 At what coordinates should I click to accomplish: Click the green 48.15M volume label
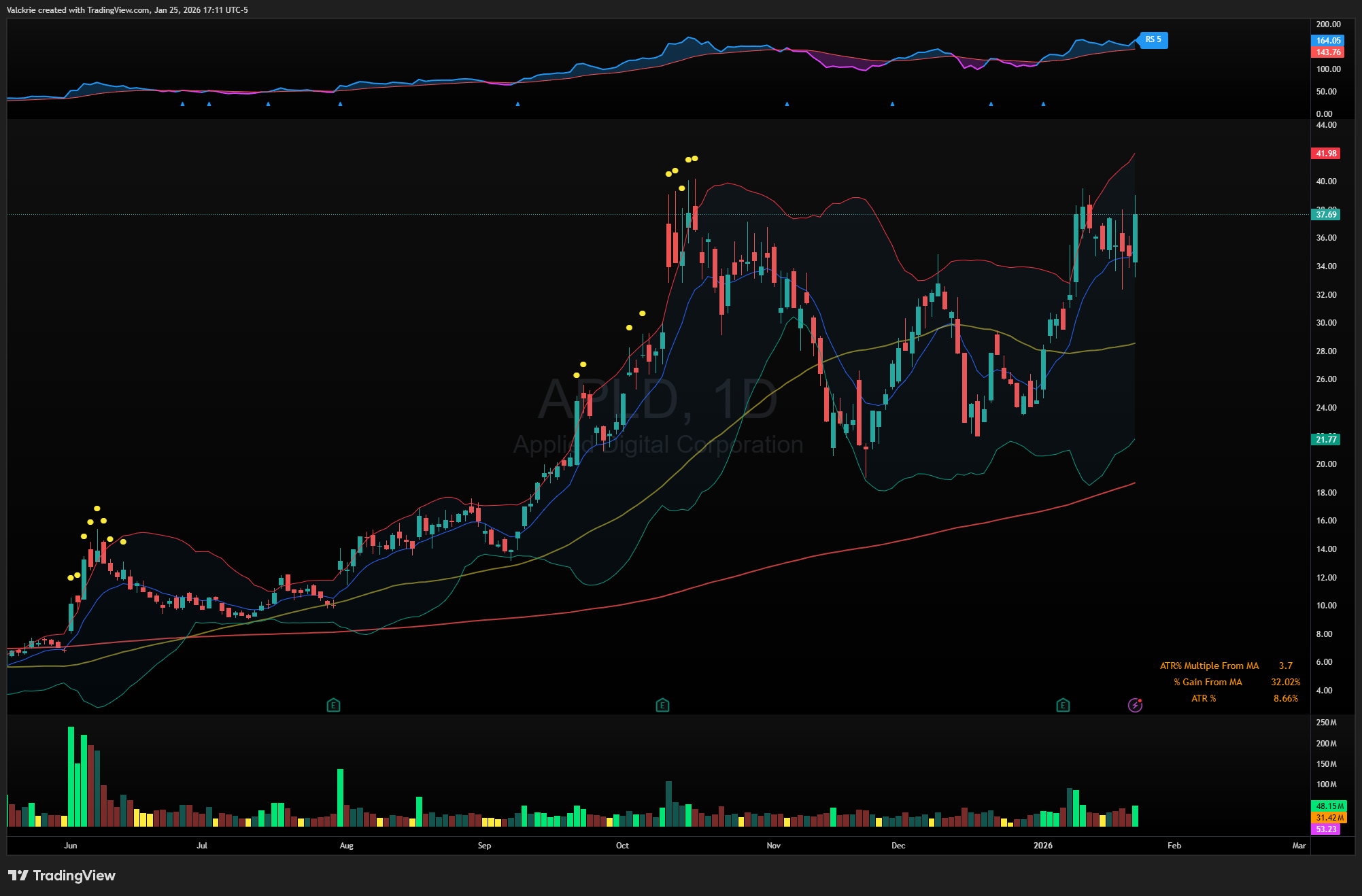pos(1327,806)
